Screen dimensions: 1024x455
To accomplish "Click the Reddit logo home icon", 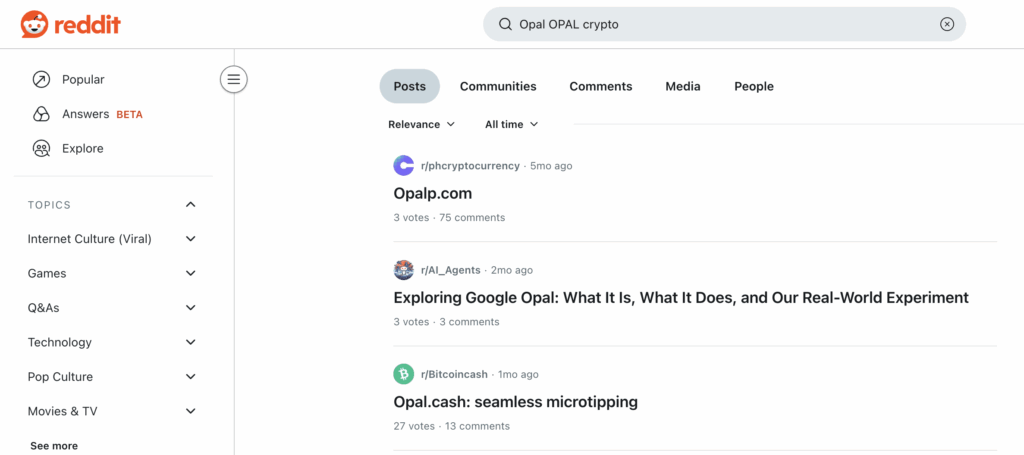I will [x=33, y=24].
